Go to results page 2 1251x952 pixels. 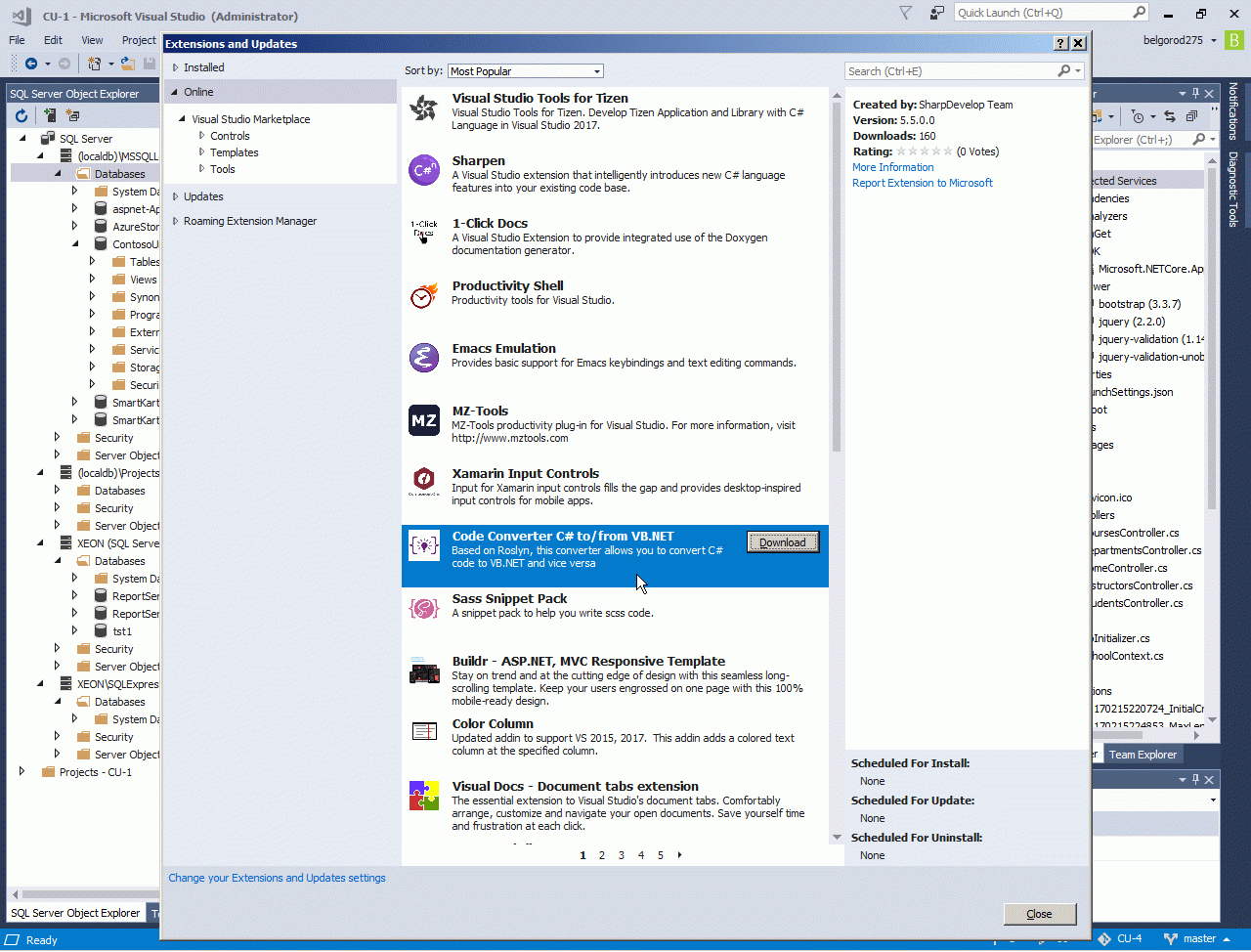point(602,855)
